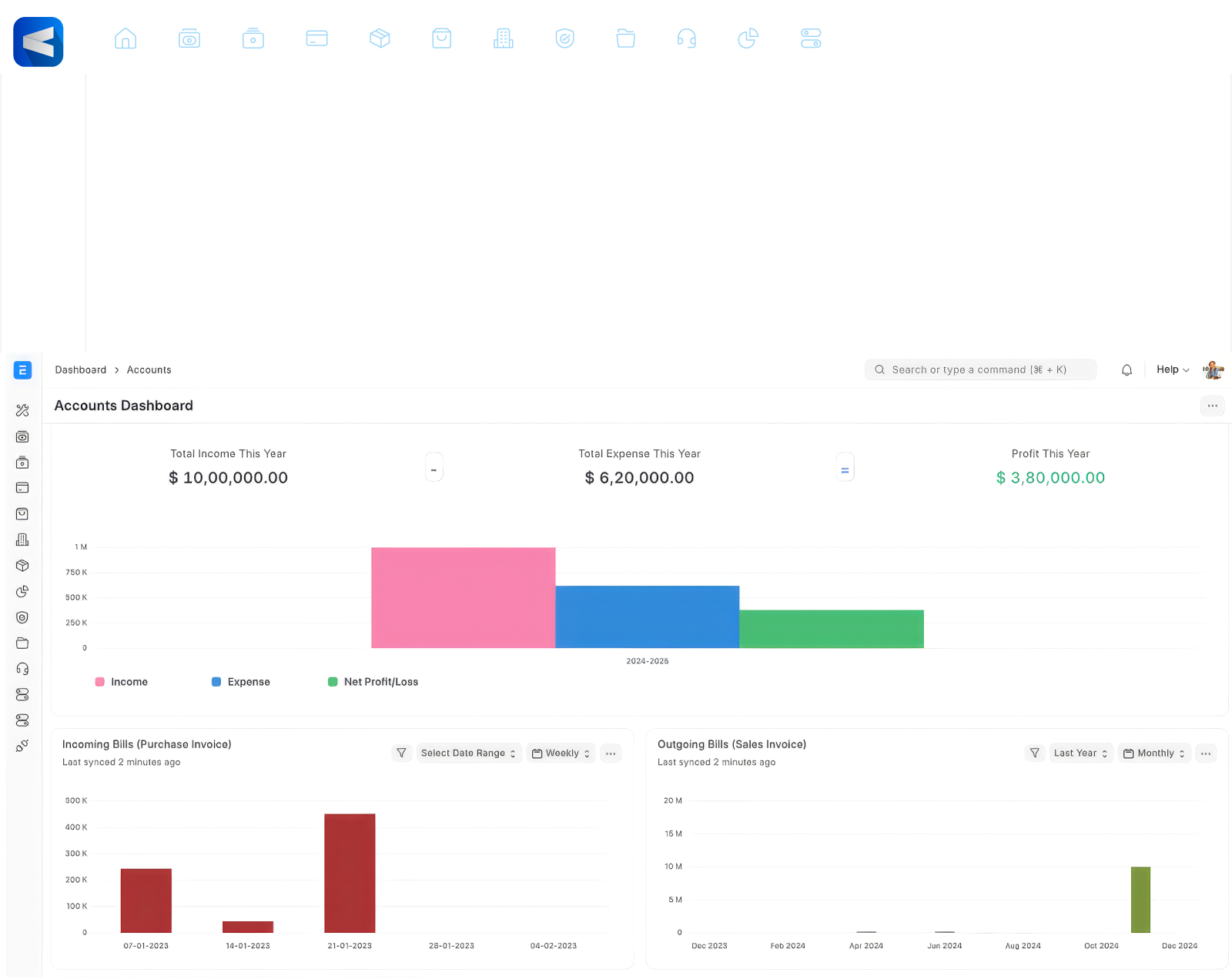
Task: Open the office building icon in the left sidebar
Action: (22, 540)
